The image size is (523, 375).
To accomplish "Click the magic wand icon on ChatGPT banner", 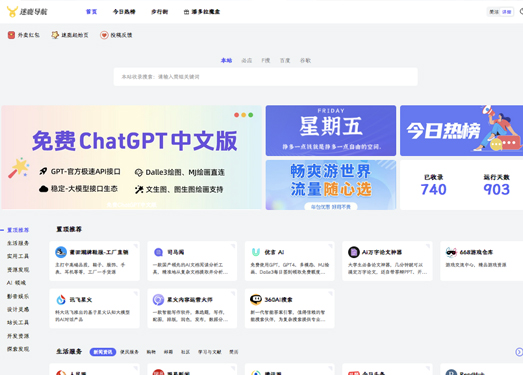I will (x=19, y=167).
